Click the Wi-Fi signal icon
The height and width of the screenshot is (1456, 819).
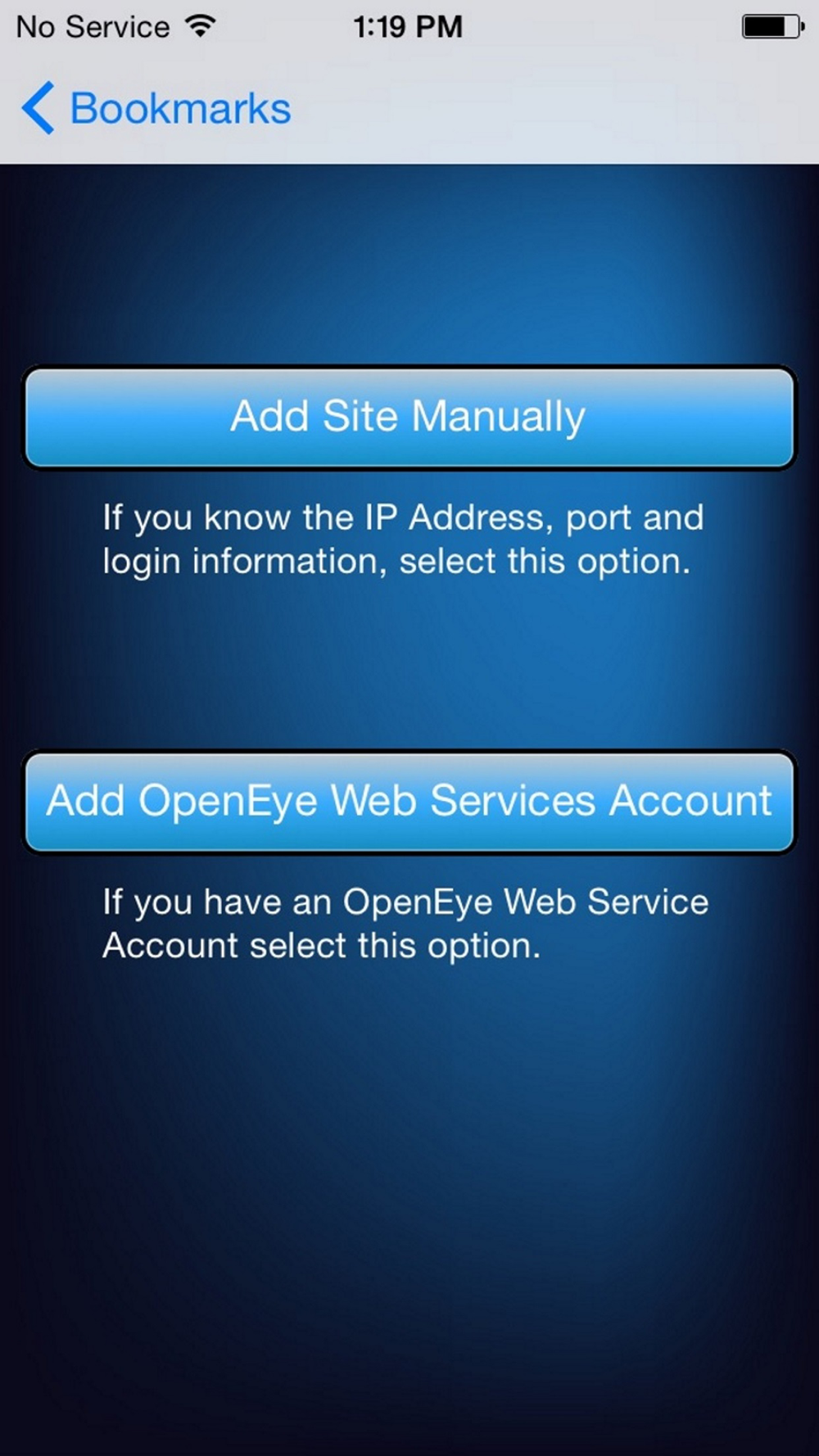[201, 26]
